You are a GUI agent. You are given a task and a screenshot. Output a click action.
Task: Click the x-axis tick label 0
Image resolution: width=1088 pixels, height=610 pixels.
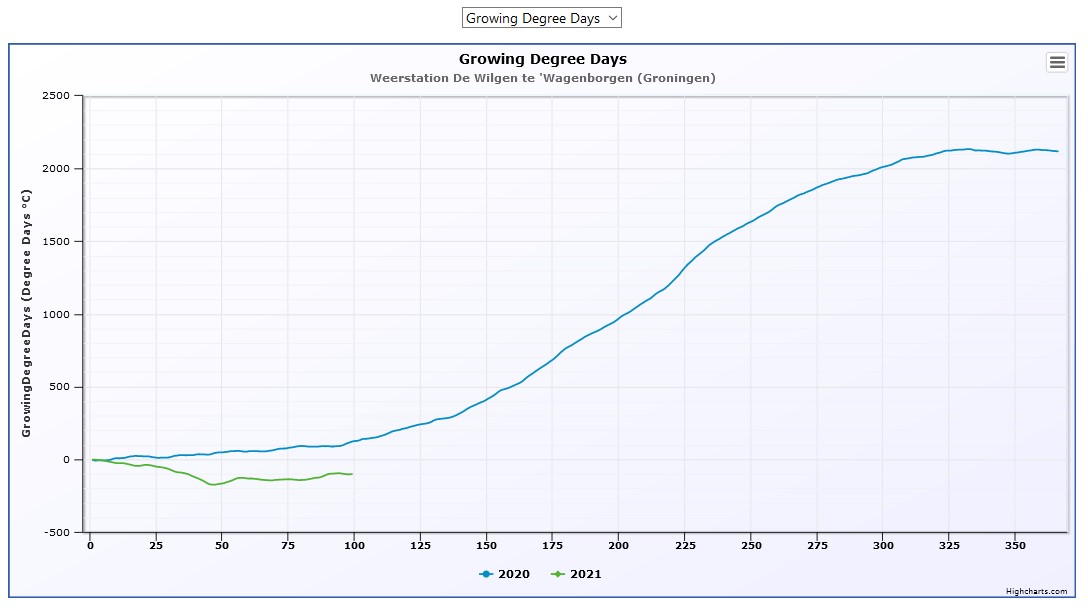click(90, 546)
